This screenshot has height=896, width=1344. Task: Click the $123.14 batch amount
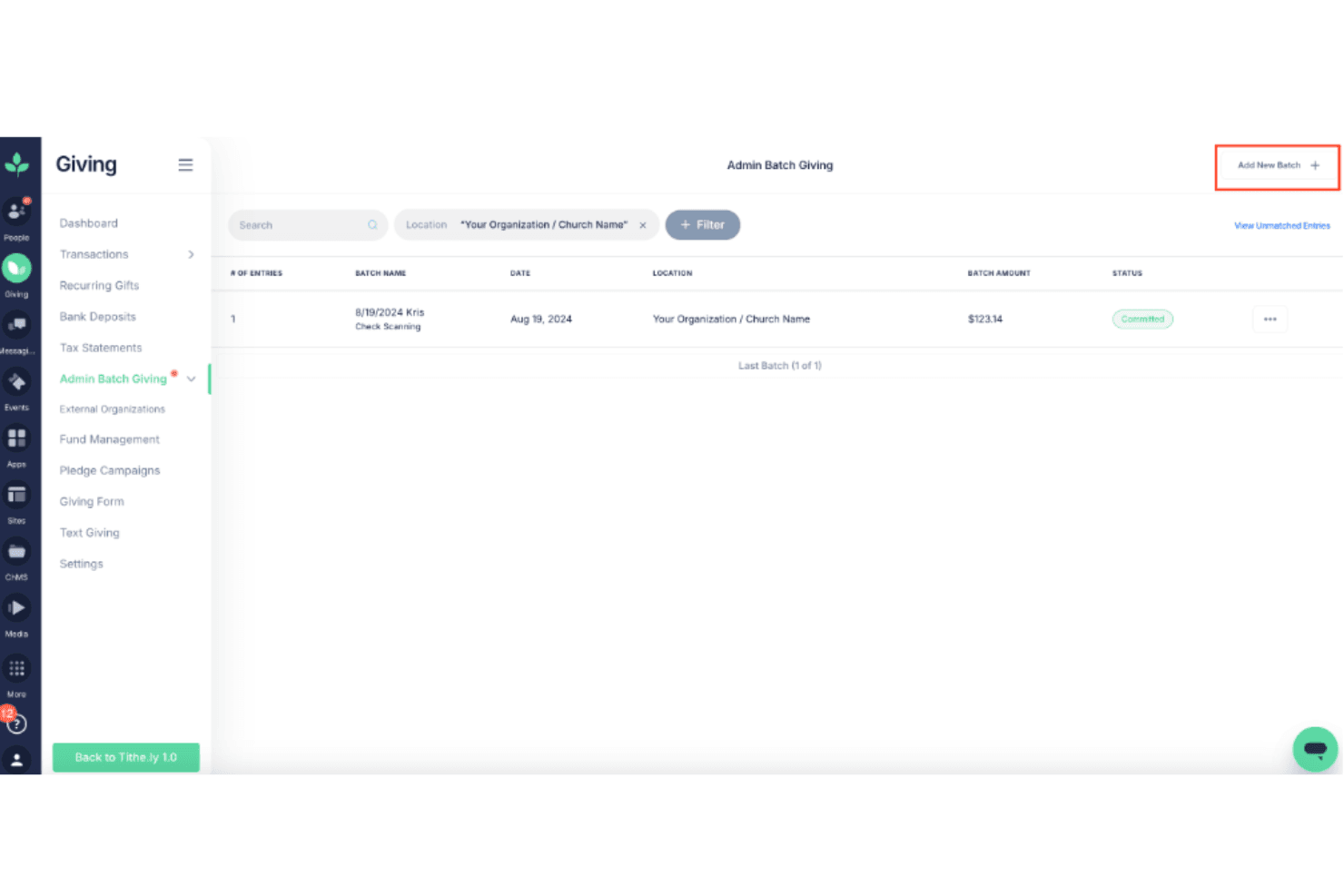click(x=985, y=319)
